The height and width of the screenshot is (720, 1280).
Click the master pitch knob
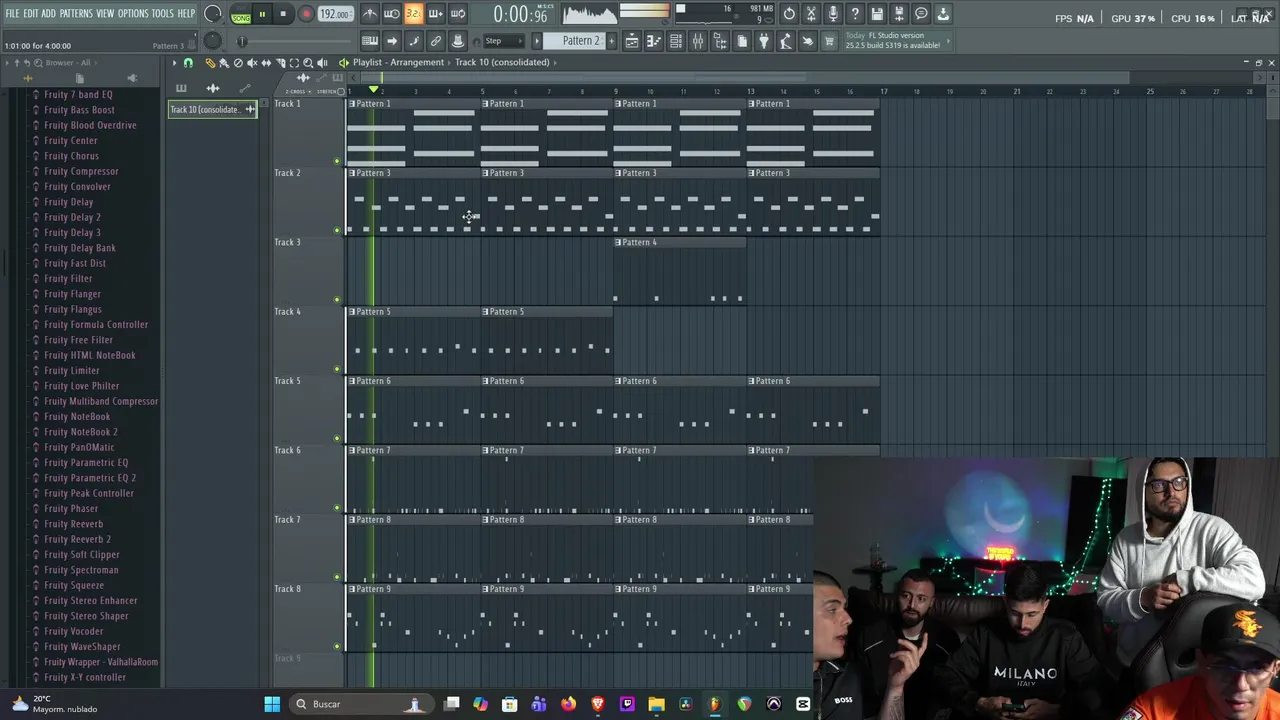pyautogui.click(x=212, y=41)
